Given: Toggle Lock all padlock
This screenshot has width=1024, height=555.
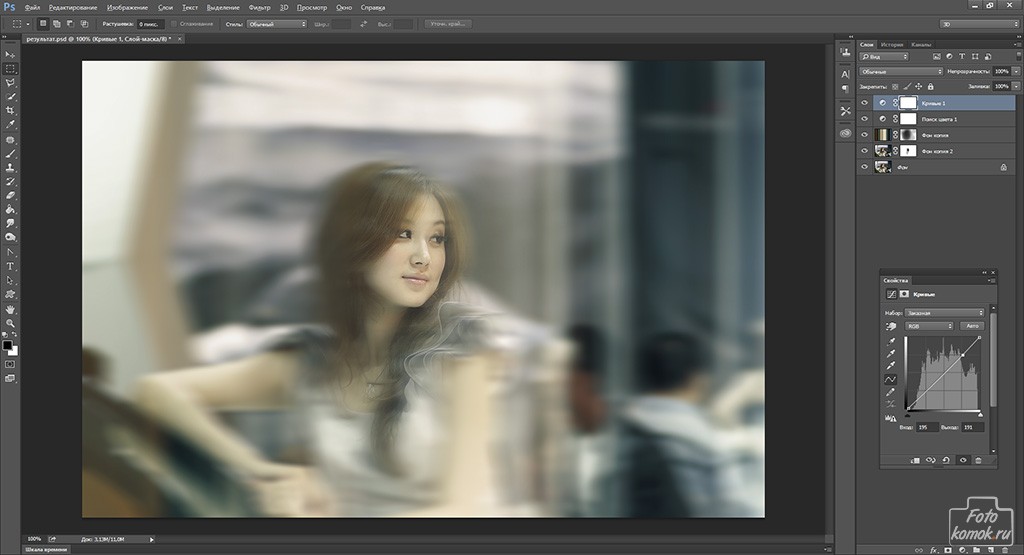Looking at the screenshot, I should (931, 86).
